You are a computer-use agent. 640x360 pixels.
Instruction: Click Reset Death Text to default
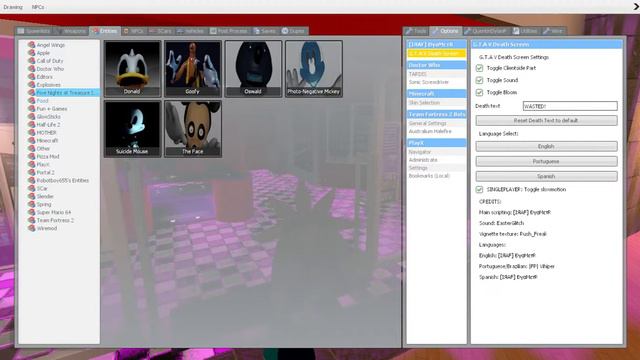[x=547, y=120]
